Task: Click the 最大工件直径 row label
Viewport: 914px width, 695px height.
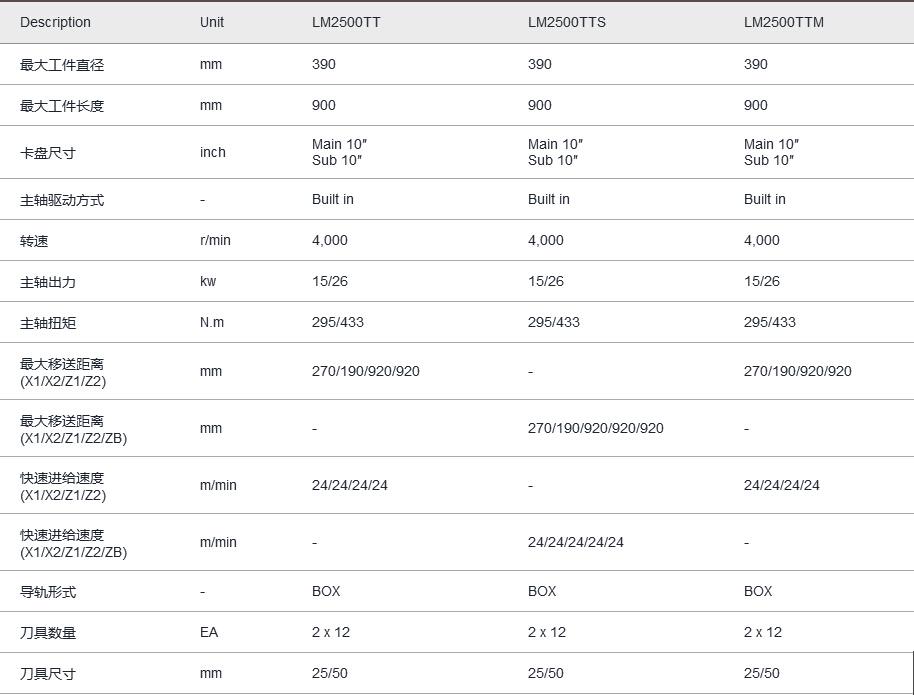Action: point(62,65)
